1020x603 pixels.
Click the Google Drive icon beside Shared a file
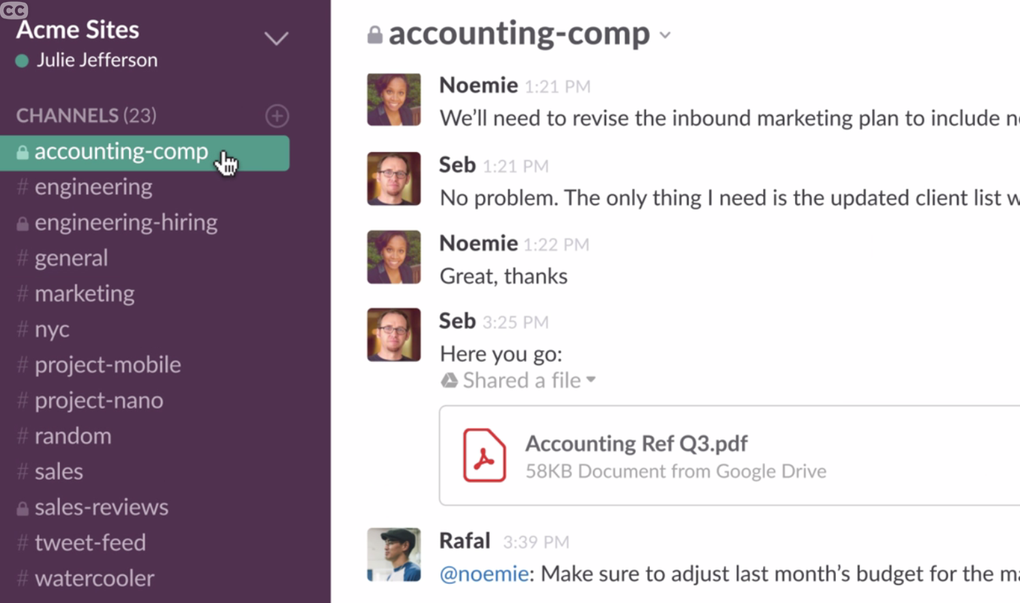pyautogui.click(x=450, y=380)
